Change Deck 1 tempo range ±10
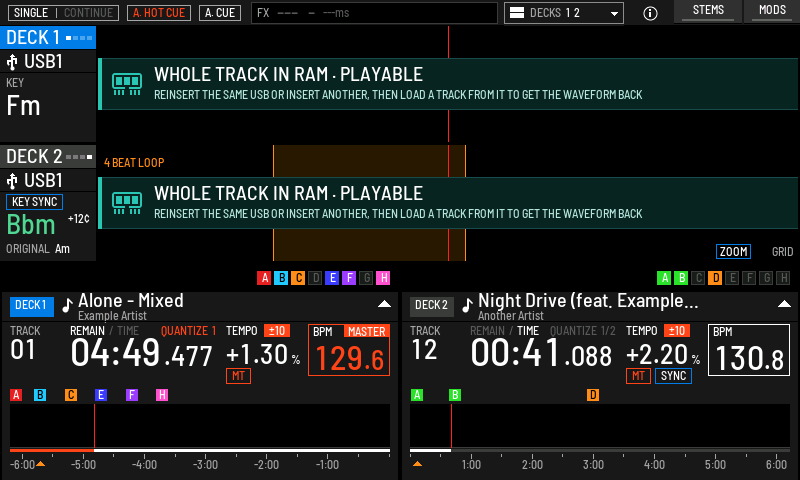 click(x=277, y=331)
